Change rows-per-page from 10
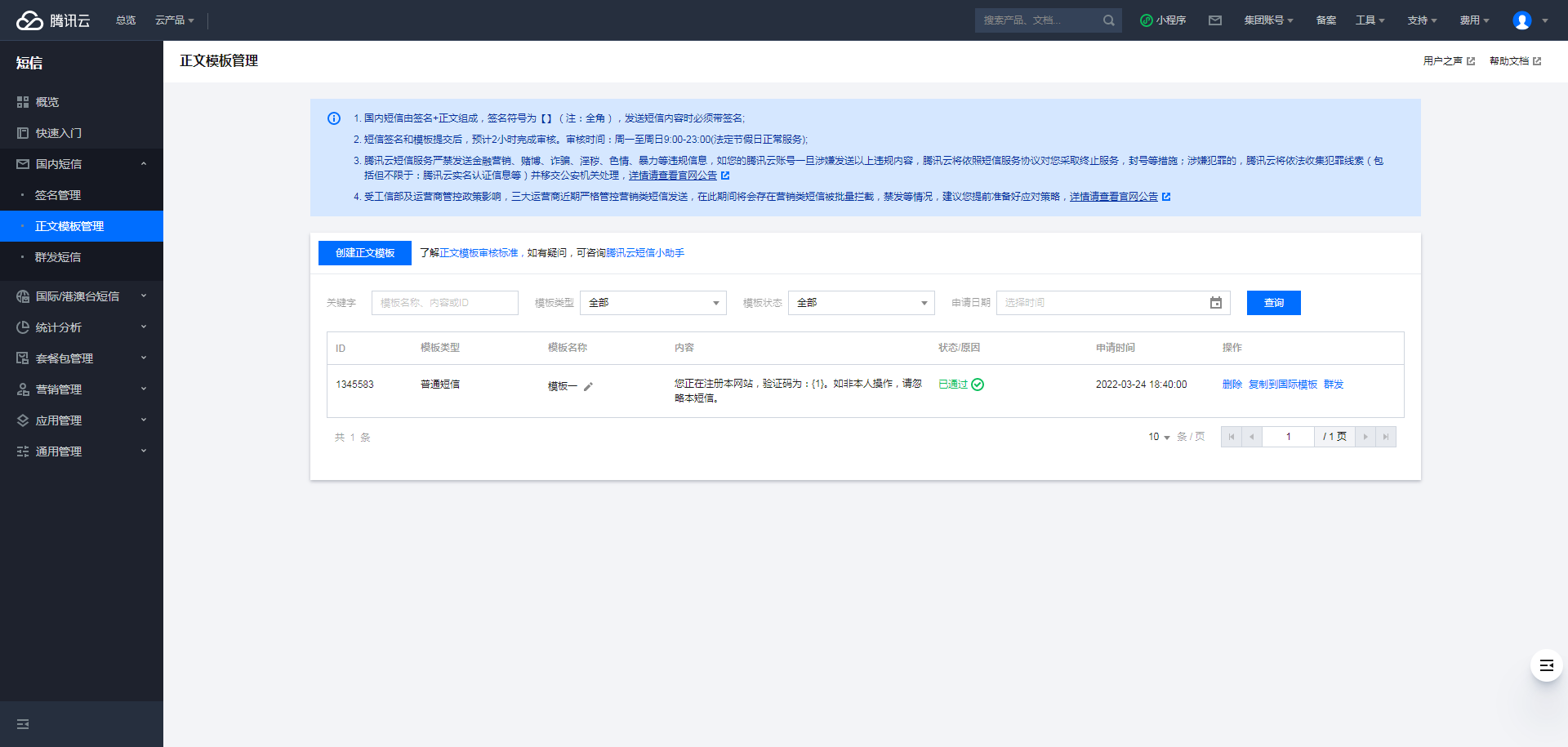Image resolution: width=1568 pixels, height=747 pixels. tap(1159, 437)
